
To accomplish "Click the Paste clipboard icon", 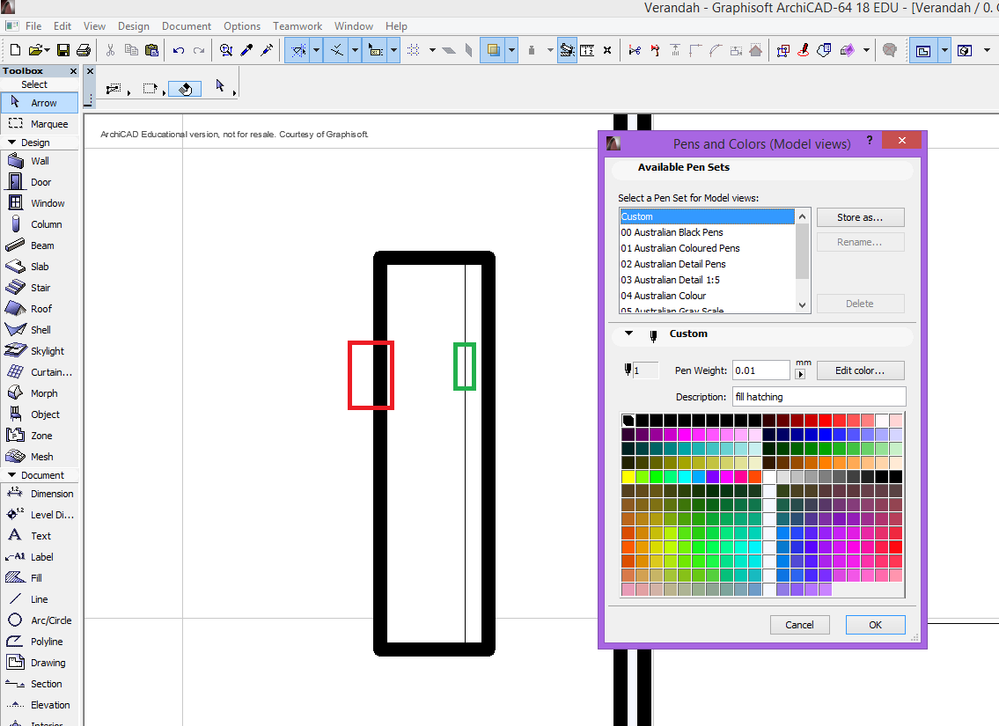I will (152, 50).
